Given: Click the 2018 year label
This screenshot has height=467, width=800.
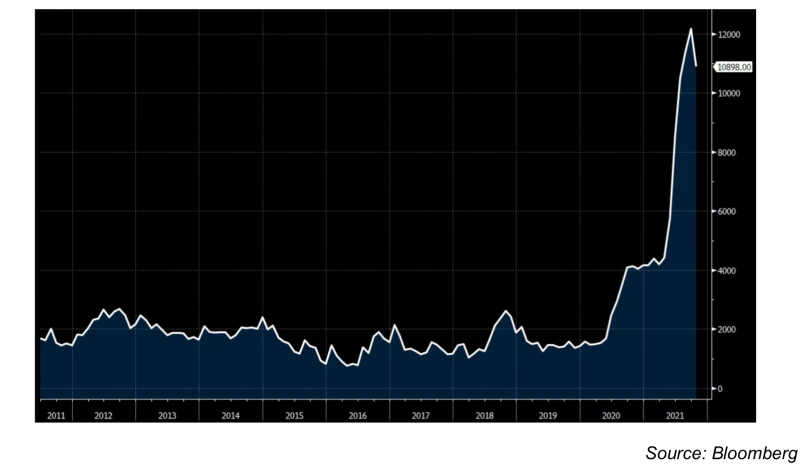Looking at the screenshot, I should (x=484, y=414).
